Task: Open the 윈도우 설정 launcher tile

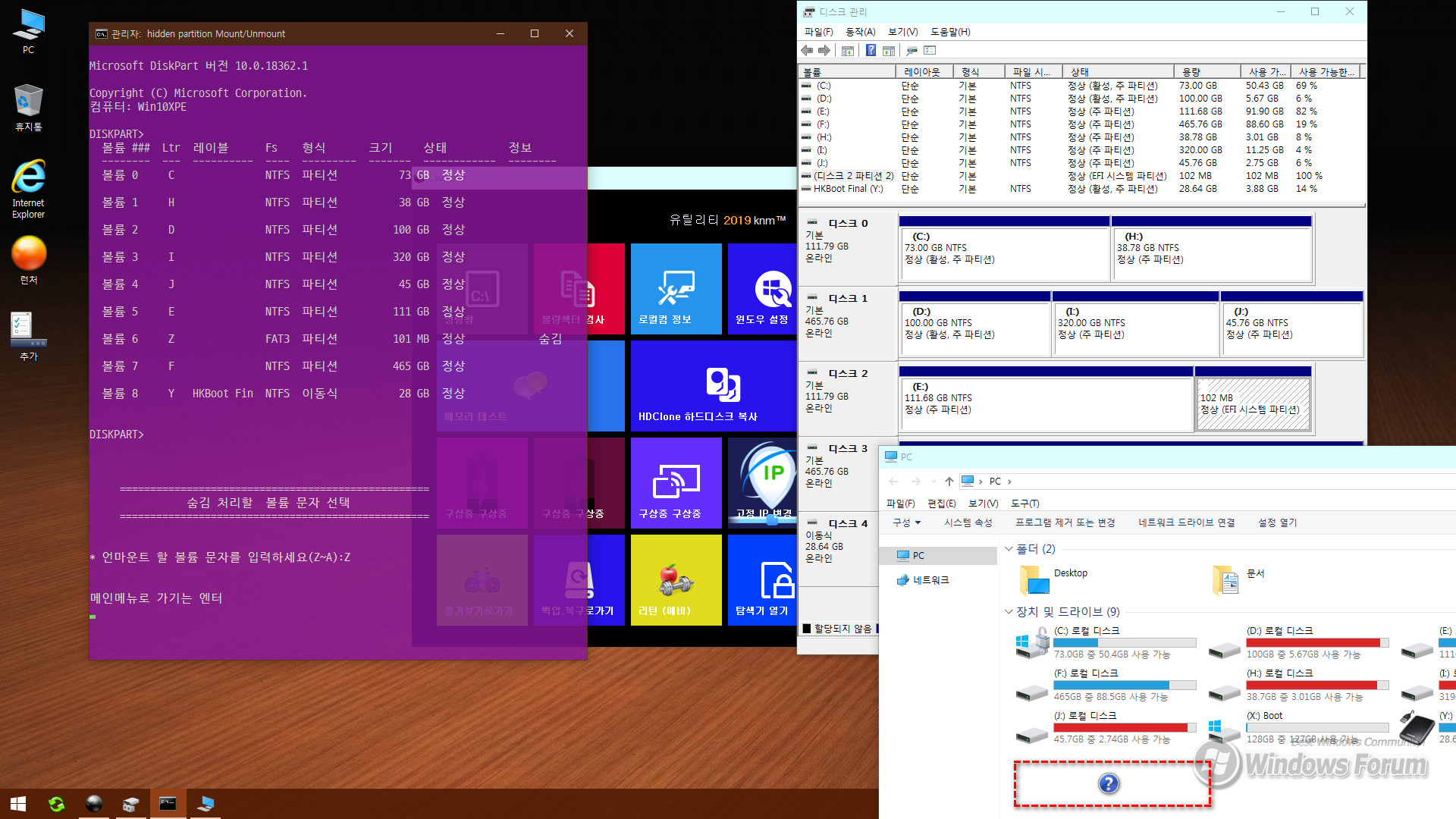Action: coord(762,289)
